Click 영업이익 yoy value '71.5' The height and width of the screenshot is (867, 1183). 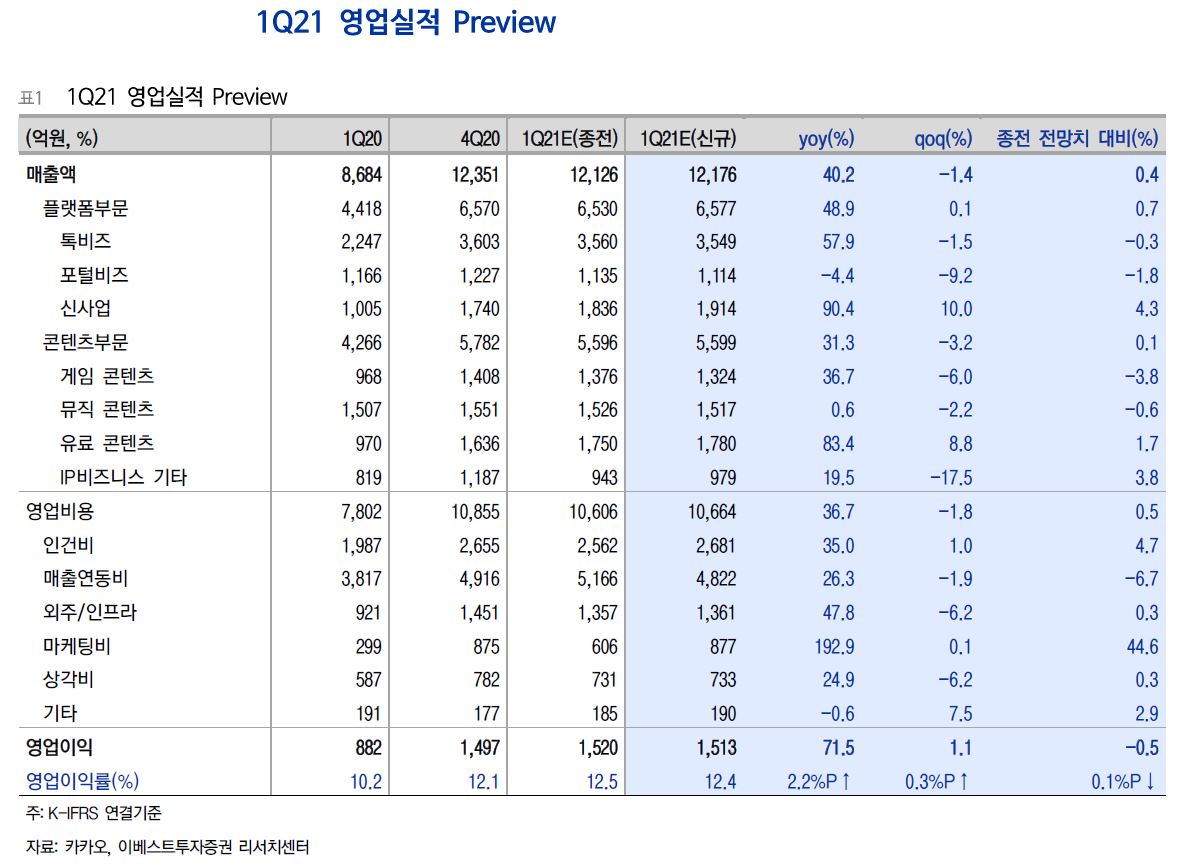tap(838, 748)
